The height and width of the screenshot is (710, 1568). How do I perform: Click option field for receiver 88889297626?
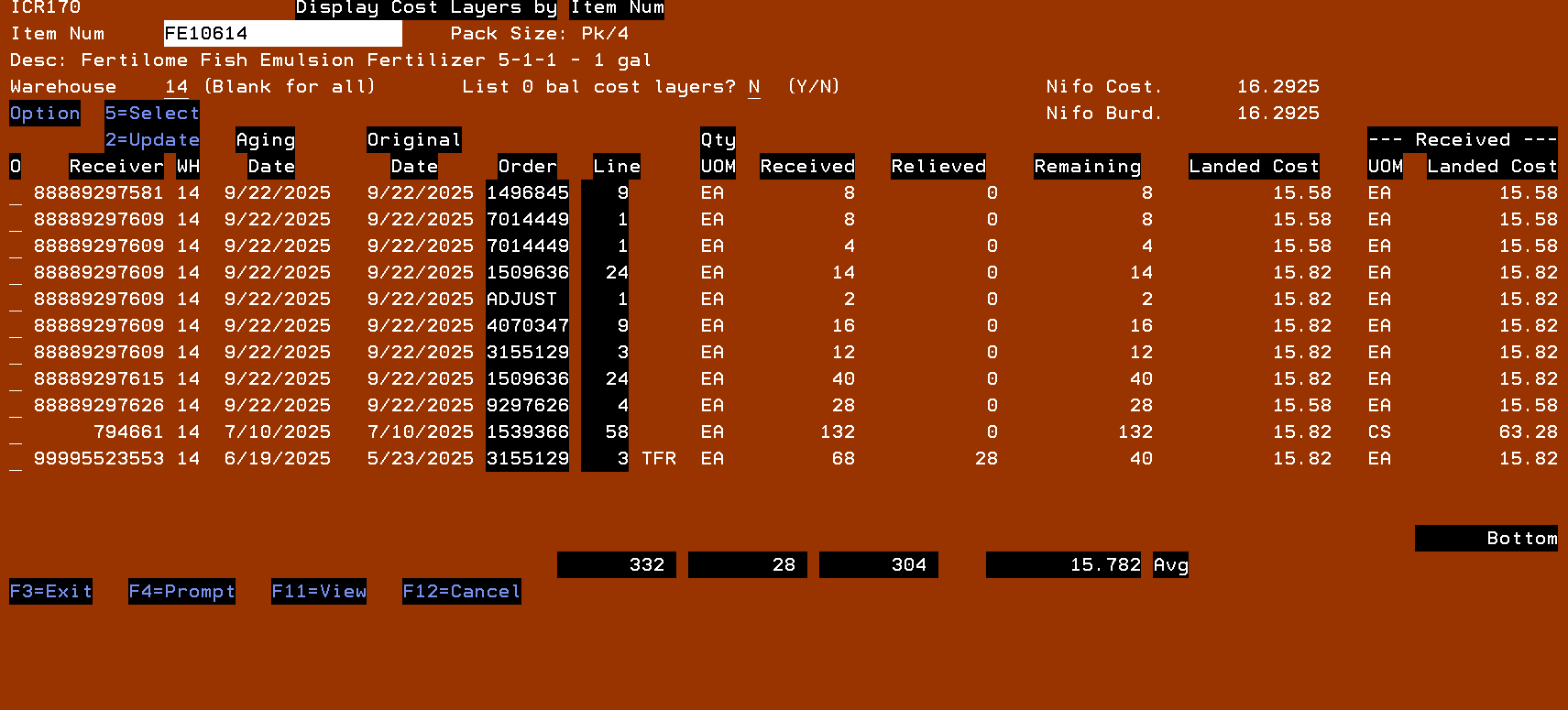tap(16, 407)
